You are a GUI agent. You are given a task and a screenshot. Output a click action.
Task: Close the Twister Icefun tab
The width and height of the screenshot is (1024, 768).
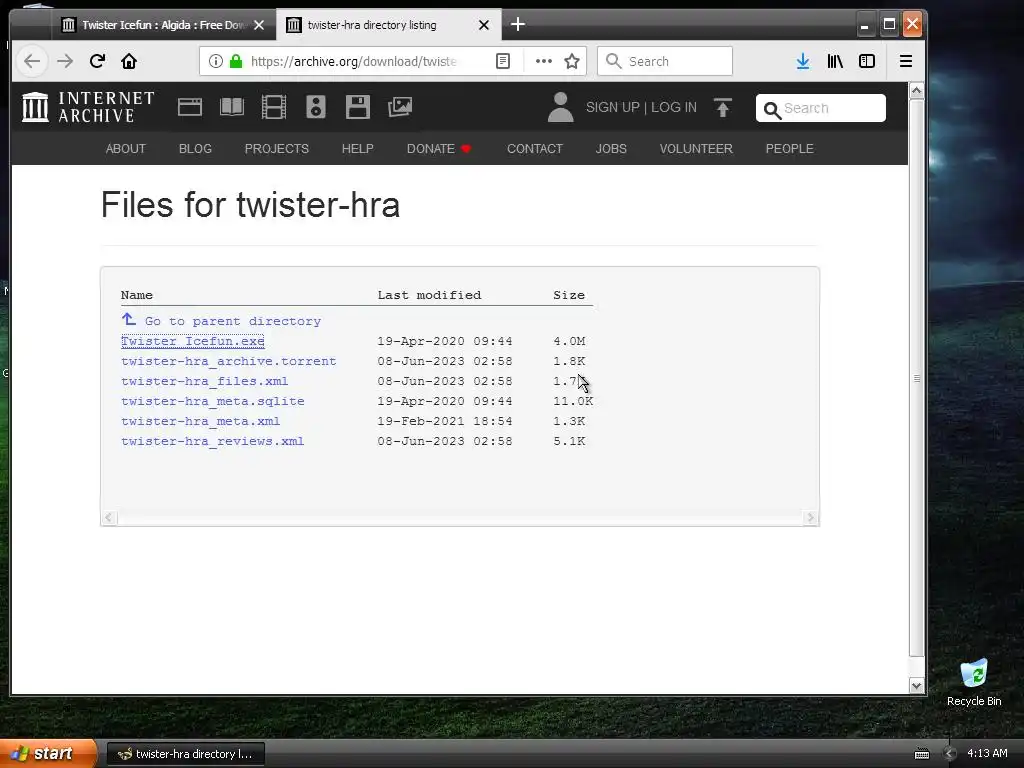[259, 25]
